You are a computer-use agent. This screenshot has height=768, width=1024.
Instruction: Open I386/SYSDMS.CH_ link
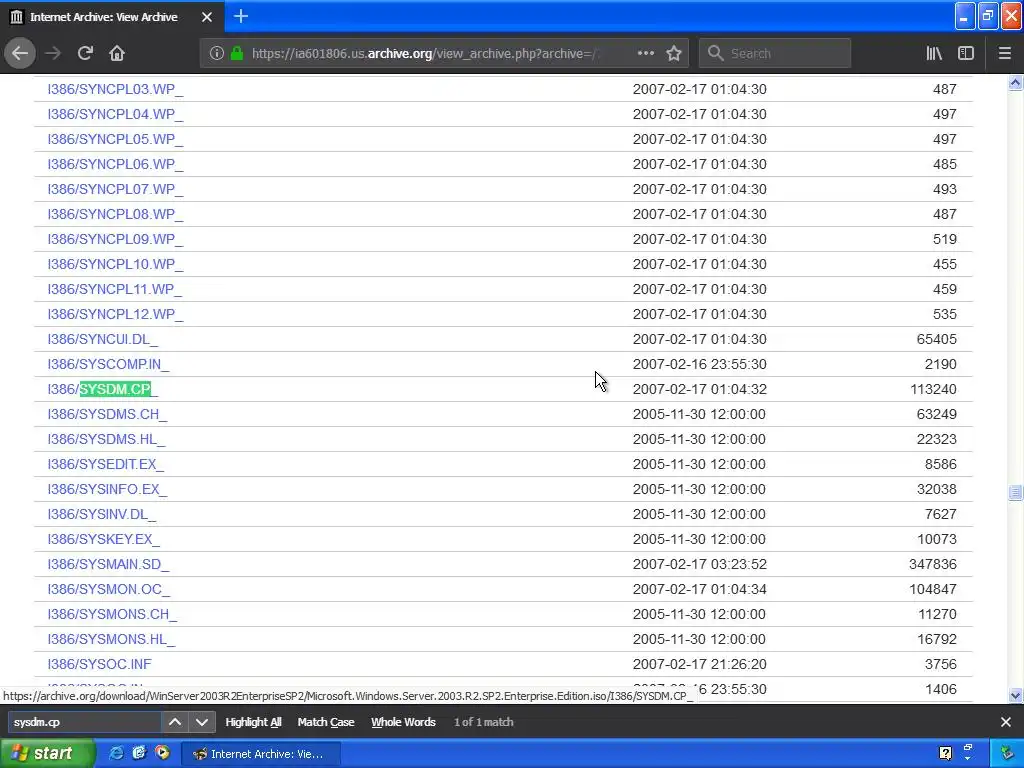[107, 414]
